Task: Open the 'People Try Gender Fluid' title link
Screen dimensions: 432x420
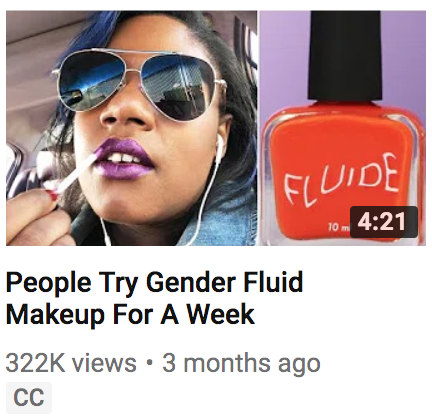Action: pos(154,283)
